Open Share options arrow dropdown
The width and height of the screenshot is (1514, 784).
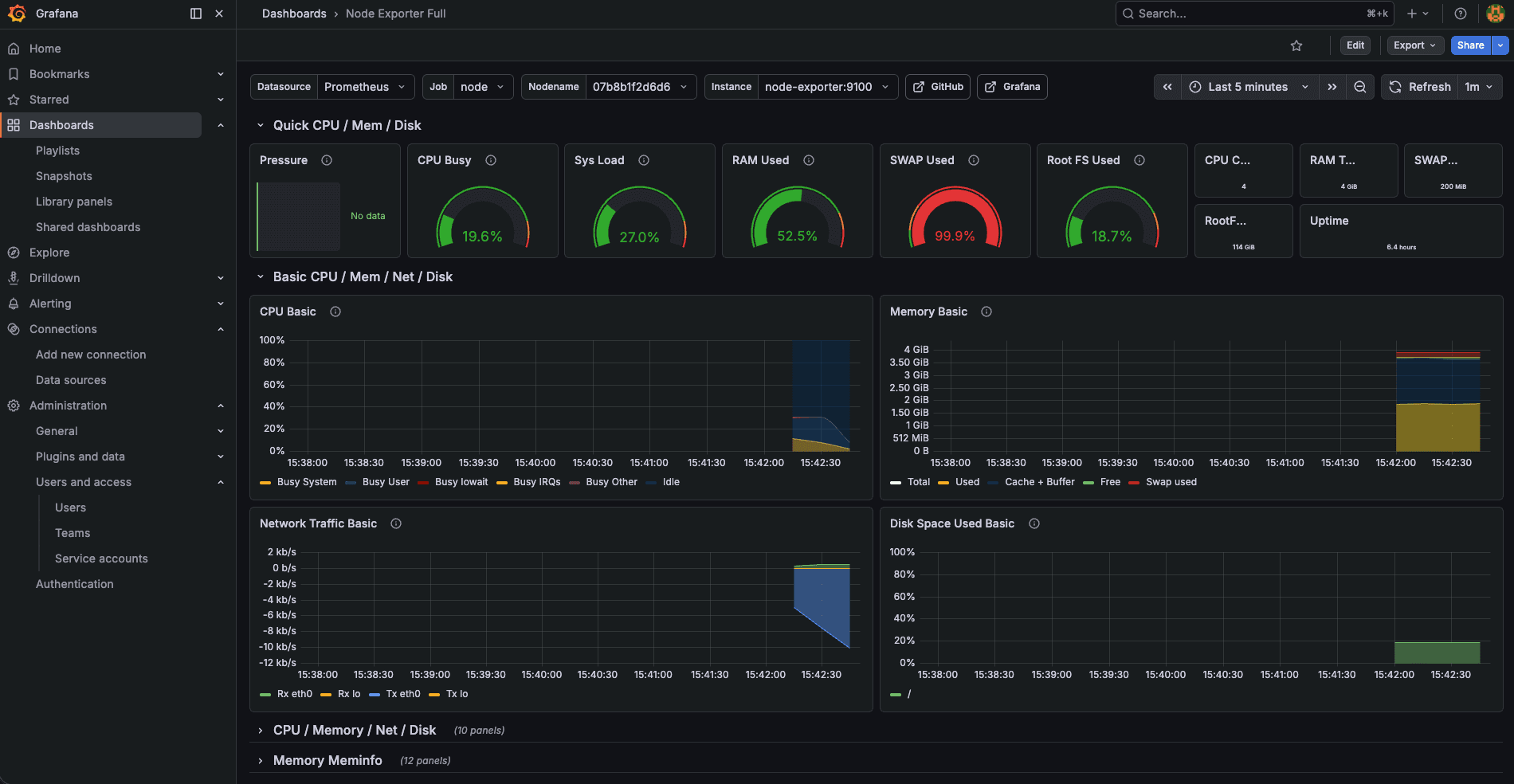(x=1500, y=45)
